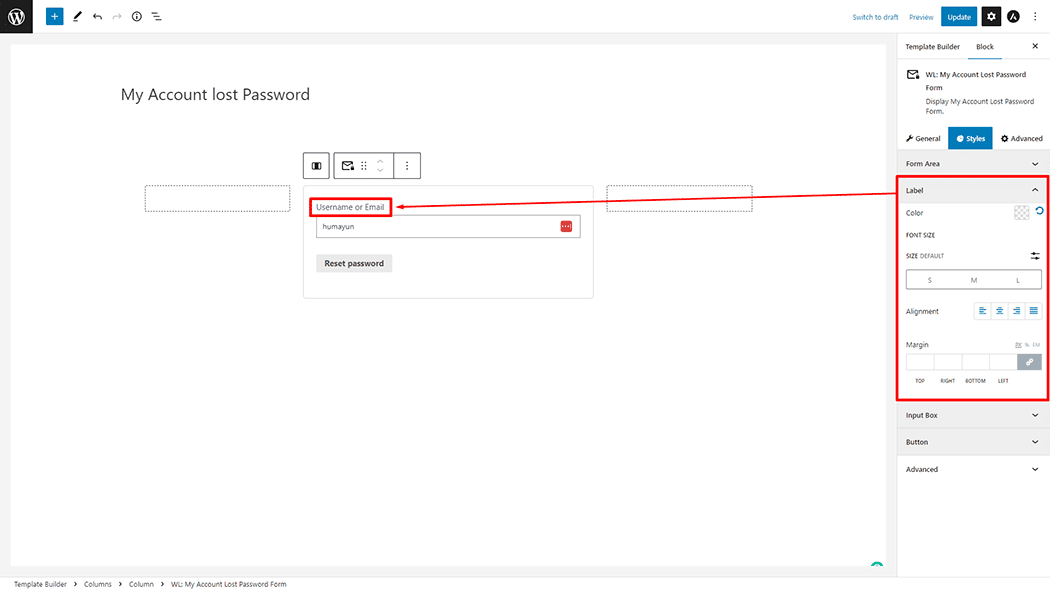The image size is (1050, 590).
Task: Open block options three-dot menu
Action: click(407, 165)
